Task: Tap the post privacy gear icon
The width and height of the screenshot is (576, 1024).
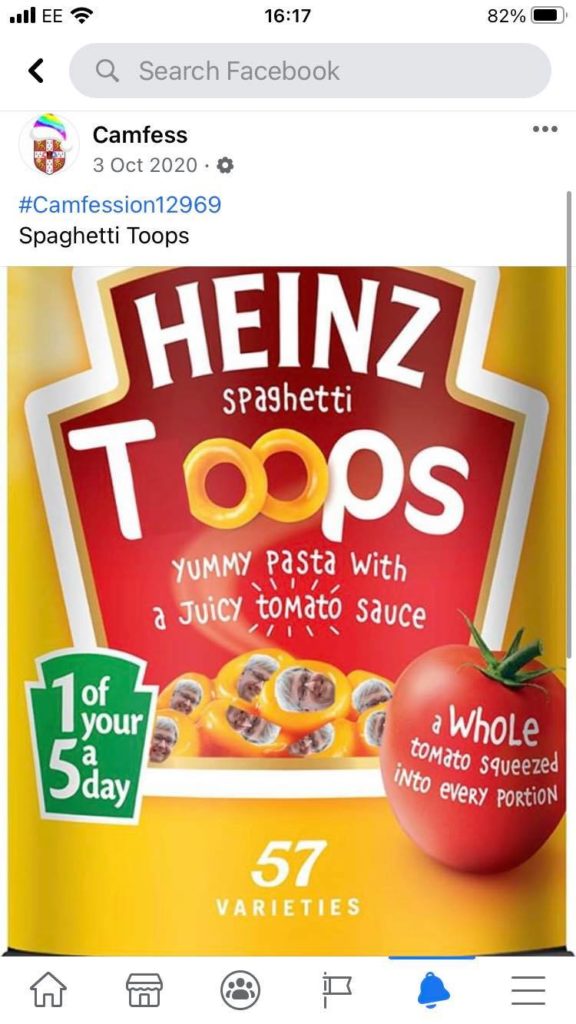Action: click(225, 166)
